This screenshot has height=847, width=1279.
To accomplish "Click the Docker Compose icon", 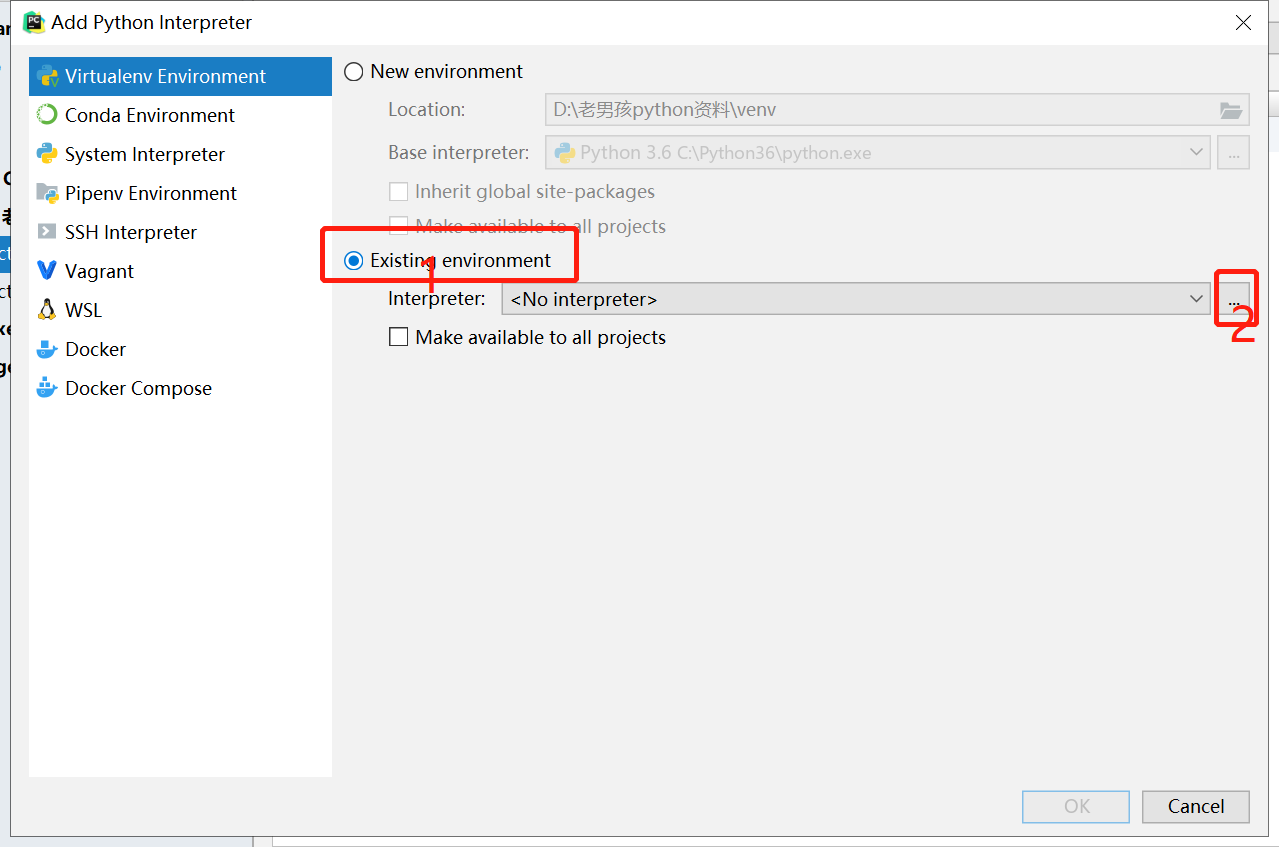I will tap(47, 388).
